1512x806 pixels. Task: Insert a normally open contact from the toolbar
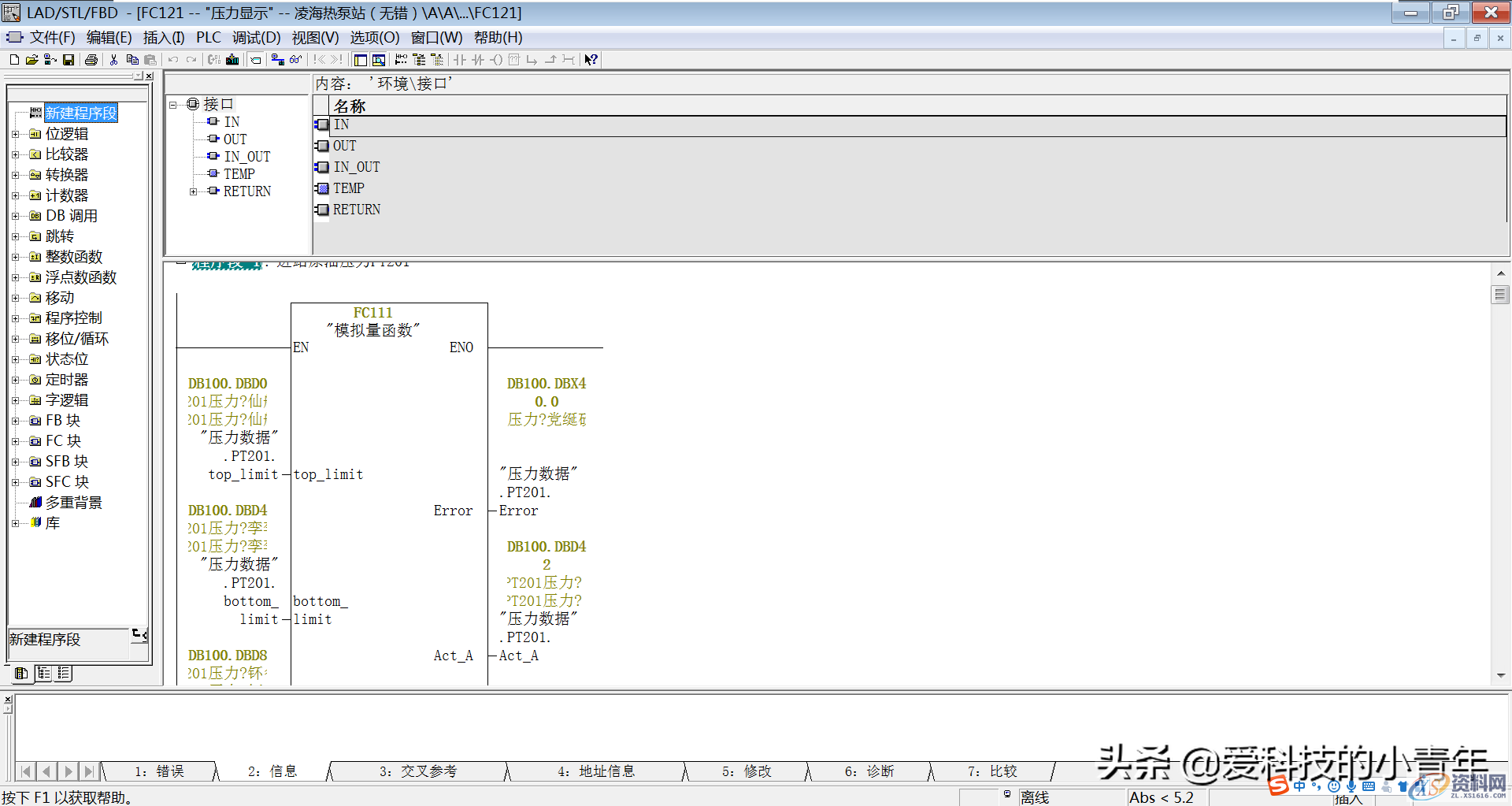tap(460, 59)
